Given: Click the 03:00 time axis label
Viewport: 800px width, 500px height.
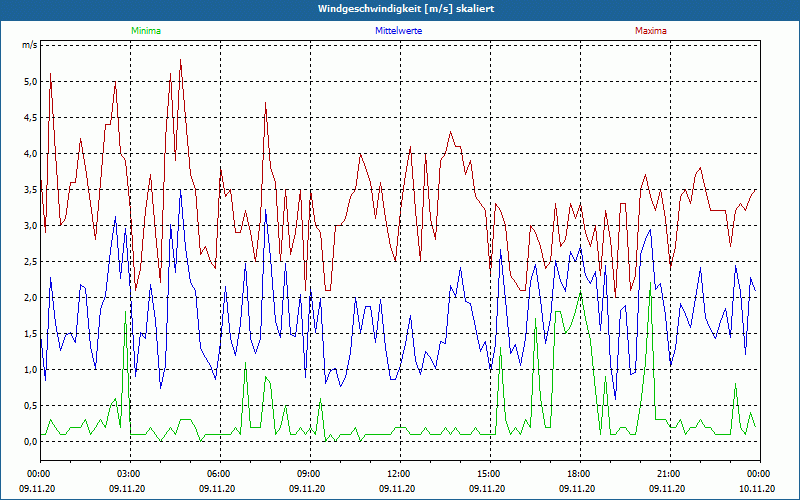Looking at the screenshot, I should (129, 474).
